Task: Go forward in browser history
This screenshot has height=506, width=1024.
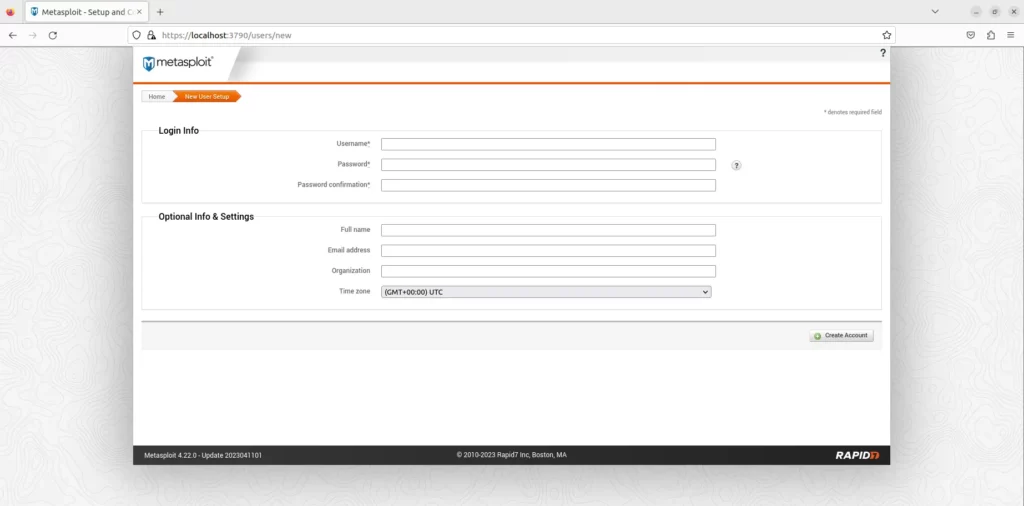Action: (x=33, y=35)
